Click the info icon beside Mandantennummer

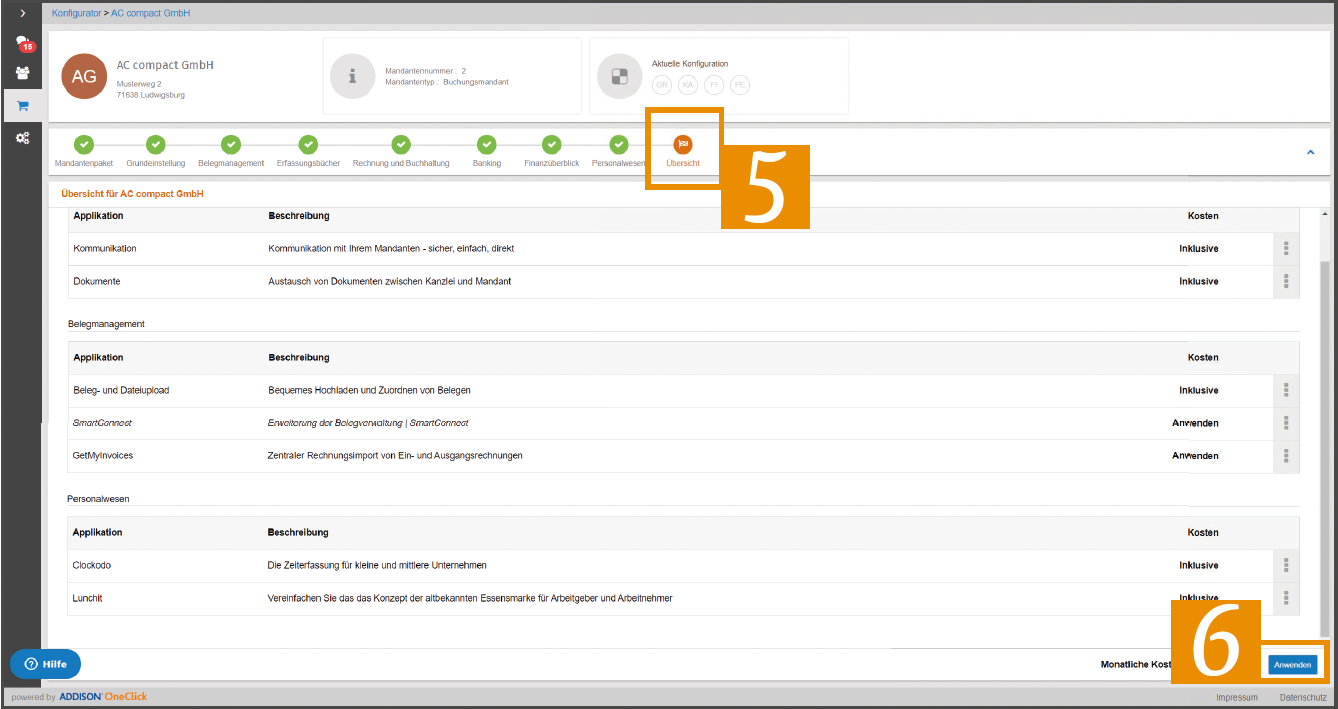[351, 76]
